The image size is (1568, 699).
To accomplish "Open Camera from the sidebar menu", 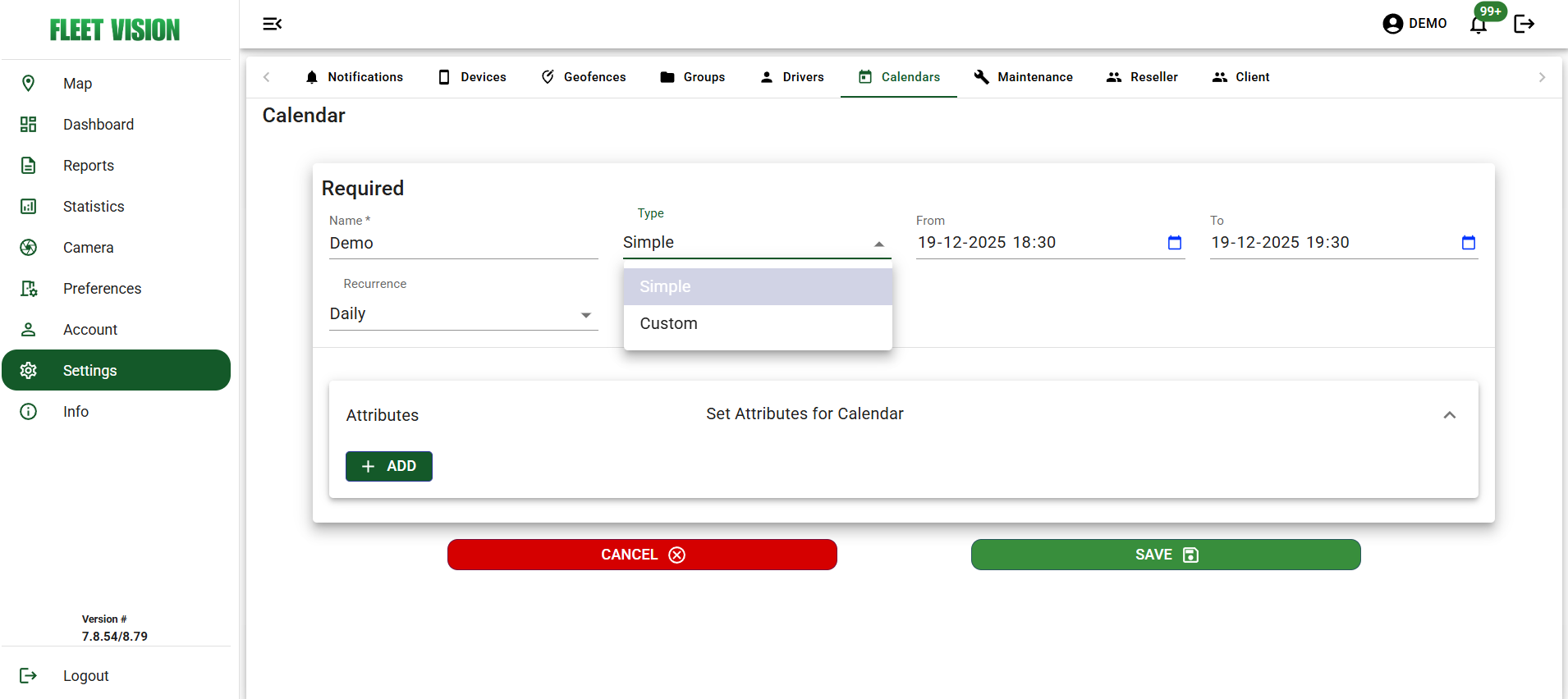I will (x=116, y=247).
